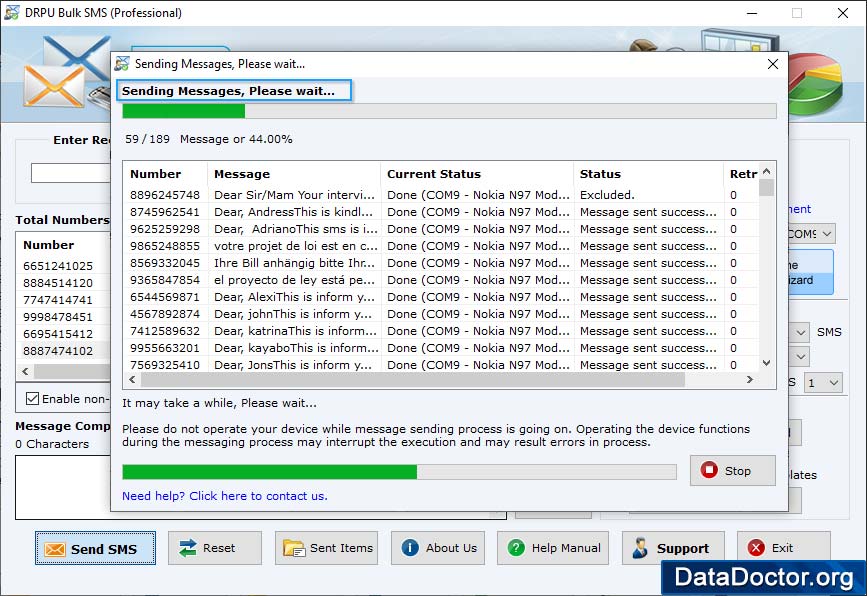
Task: Click the message grid's horizontal scrollbar left arrow
Action: click(132, 379)
